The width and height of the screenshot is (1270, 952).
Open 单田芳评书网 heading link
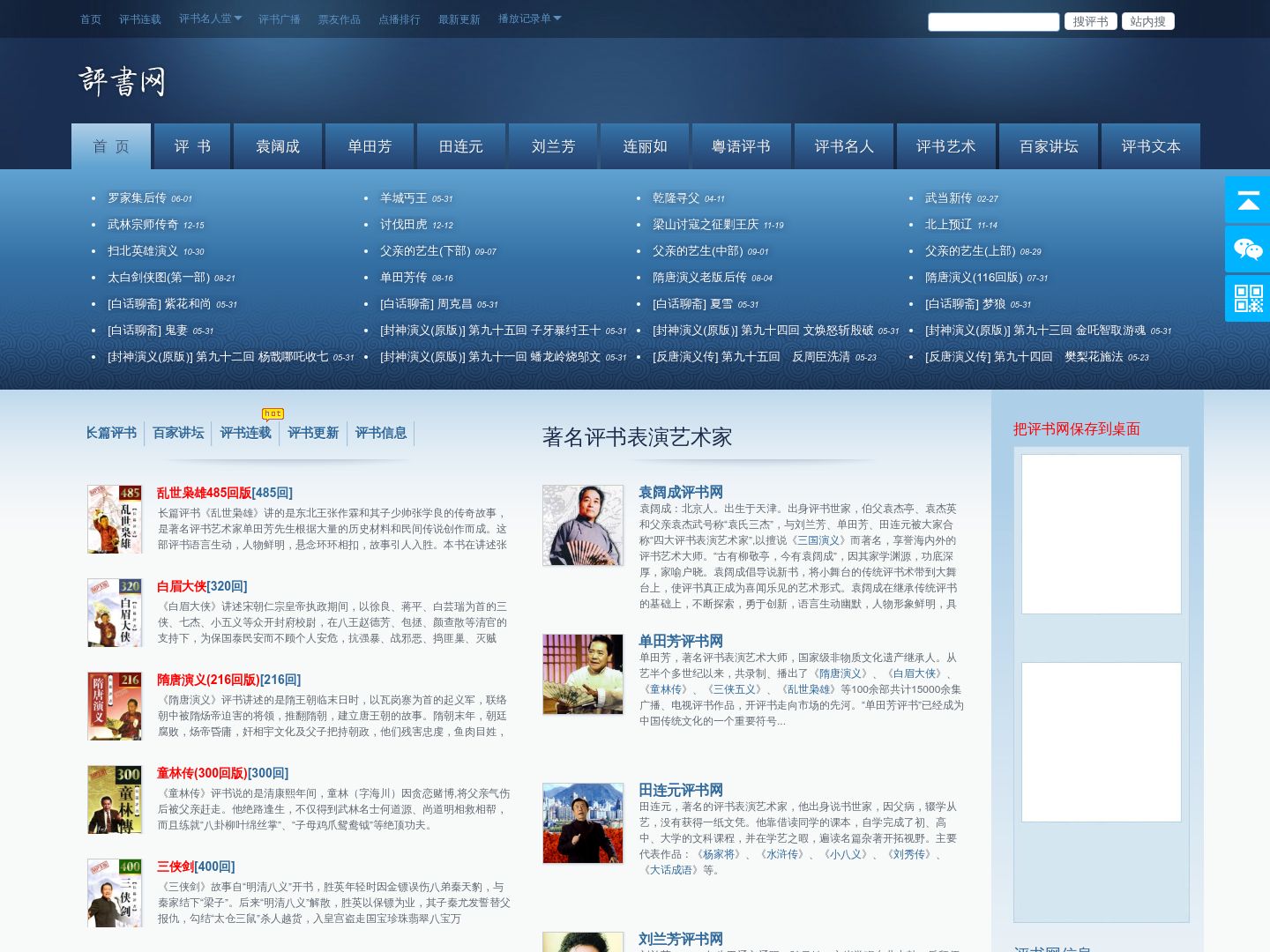(681, 641)
